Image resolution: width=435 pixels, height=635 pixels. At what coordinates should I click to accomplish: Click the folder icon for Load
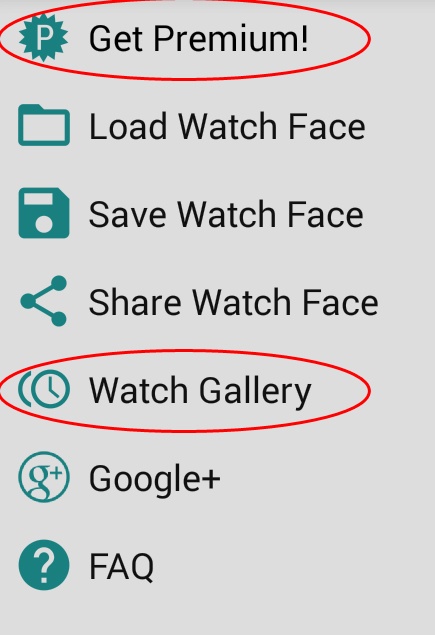(x=44, y=125)
